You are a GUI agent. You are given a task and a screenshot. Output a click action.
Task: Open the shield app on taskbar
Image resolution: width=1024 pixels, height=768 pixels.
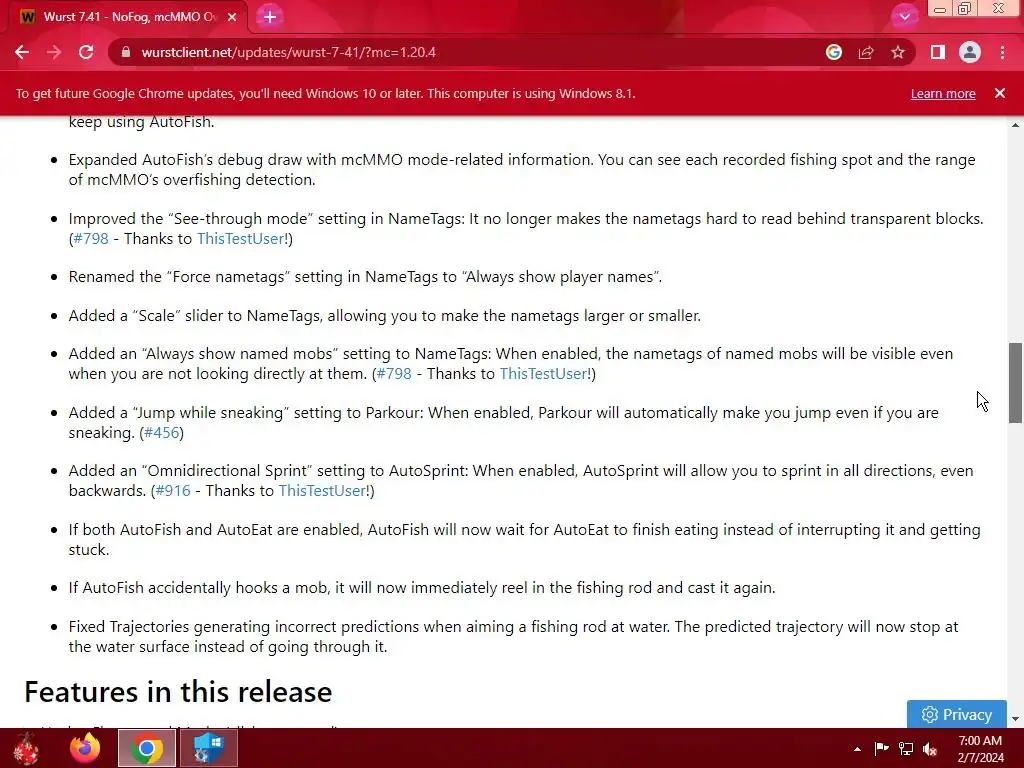(208, 748)
